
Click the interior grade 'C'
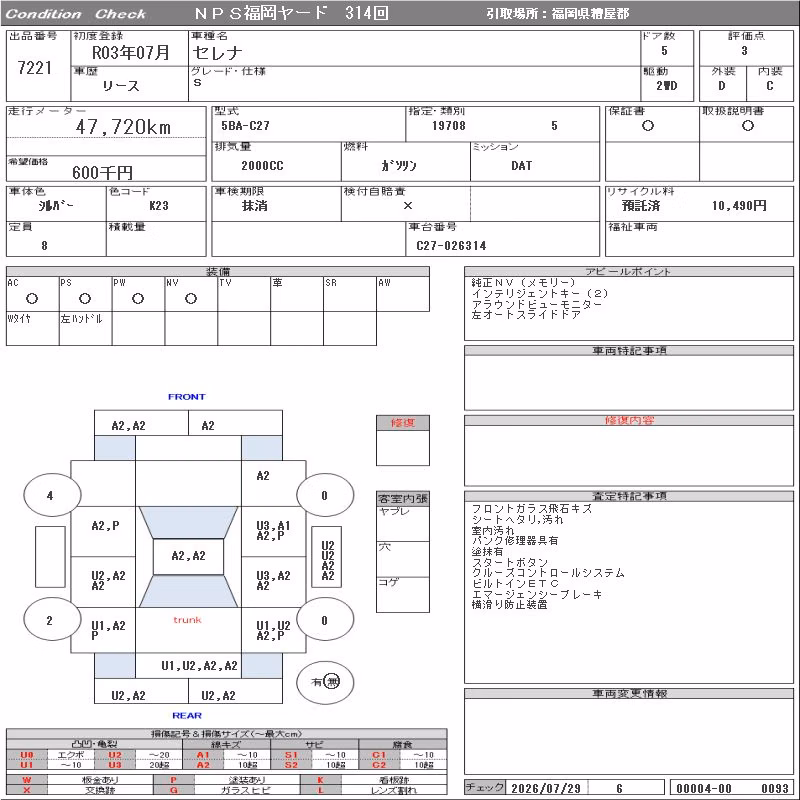[770, 86]
